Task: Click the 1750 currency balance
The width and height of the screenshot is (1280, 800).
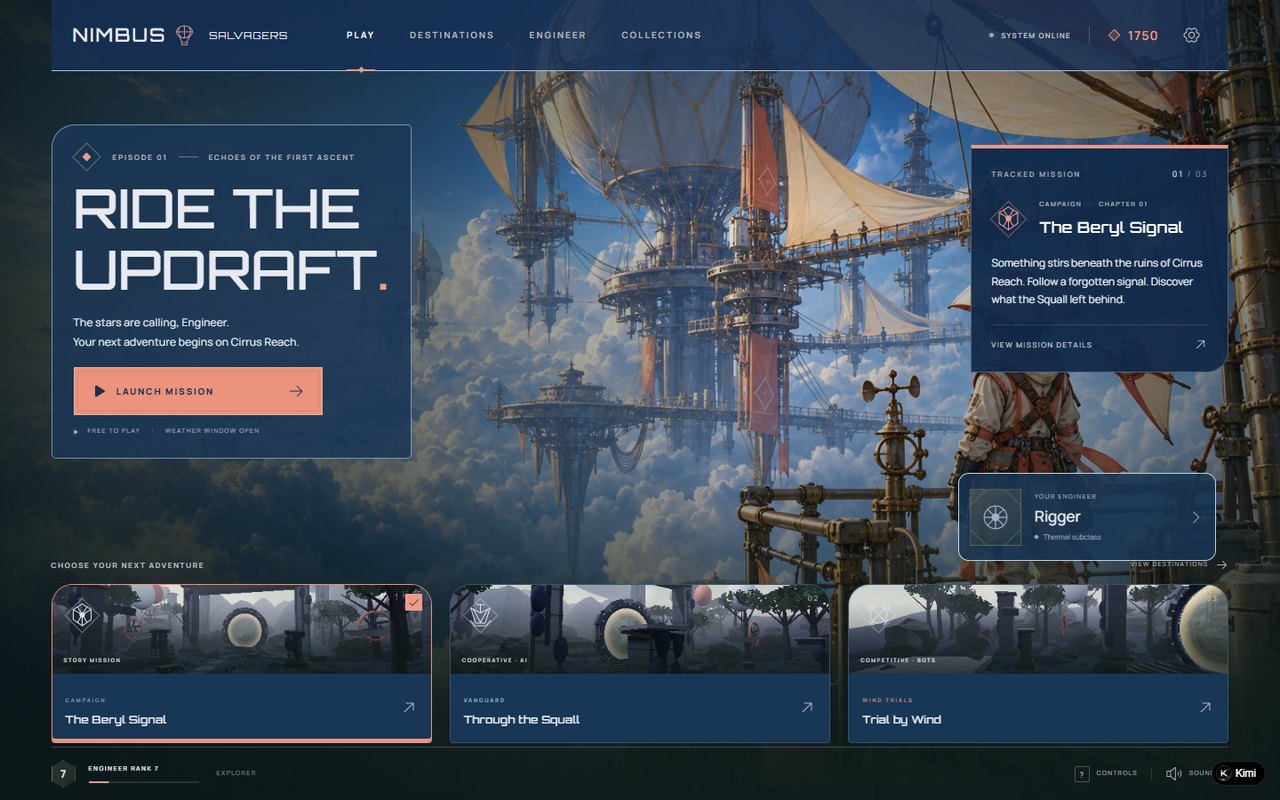Action: click(x=1143, y=35)
